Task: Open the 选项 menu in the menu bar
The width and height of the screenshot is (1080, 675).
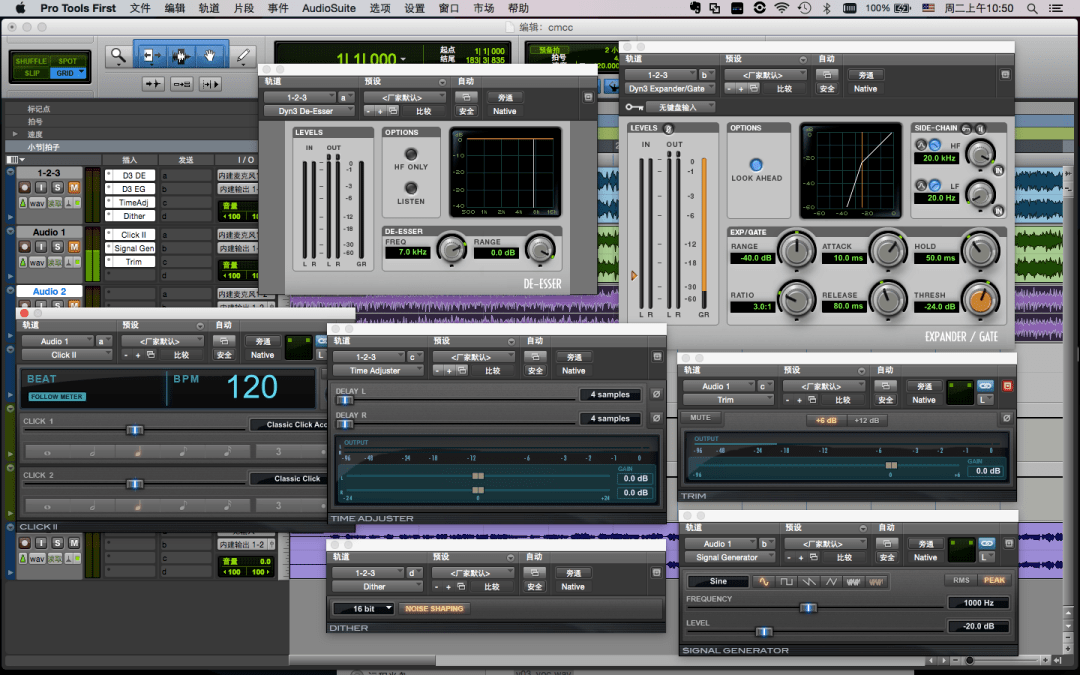Action: [x=378, y=8]
